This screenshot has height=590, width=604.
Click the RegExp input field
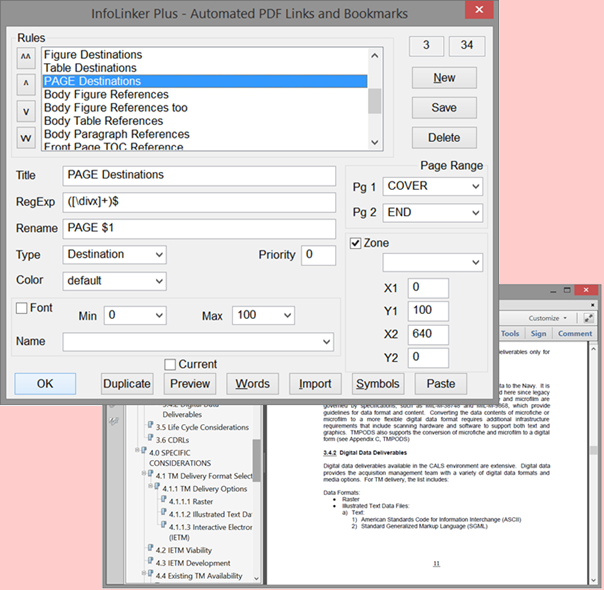(x=199, y=202)
